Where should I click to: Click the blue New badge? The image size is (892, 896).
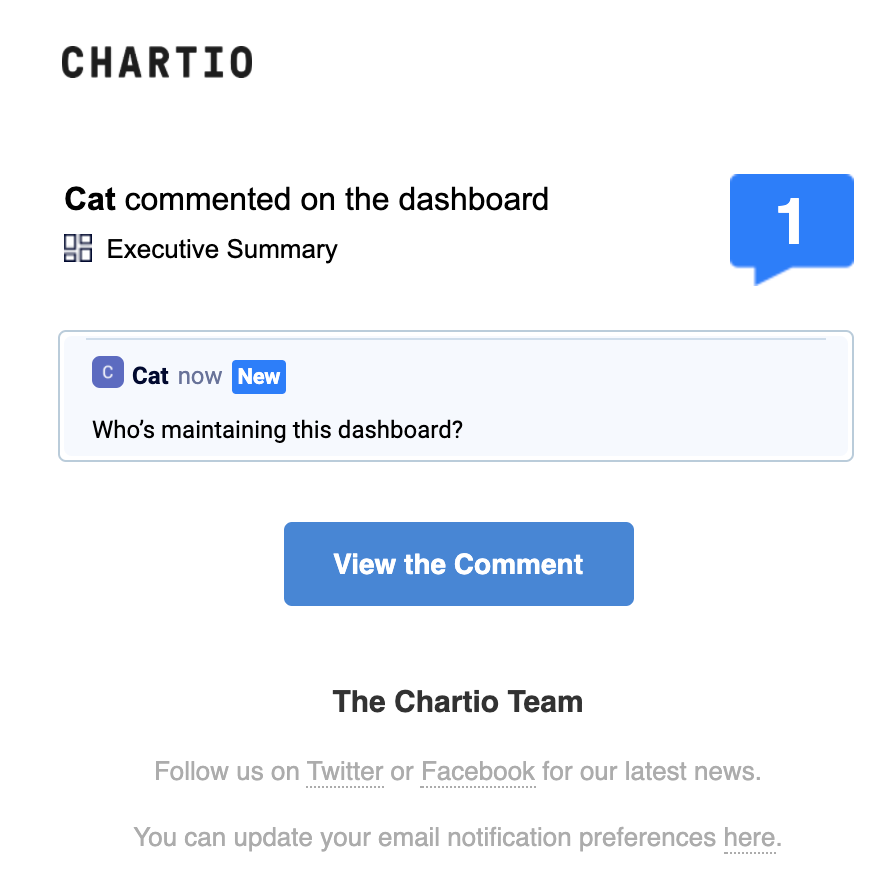258,377
